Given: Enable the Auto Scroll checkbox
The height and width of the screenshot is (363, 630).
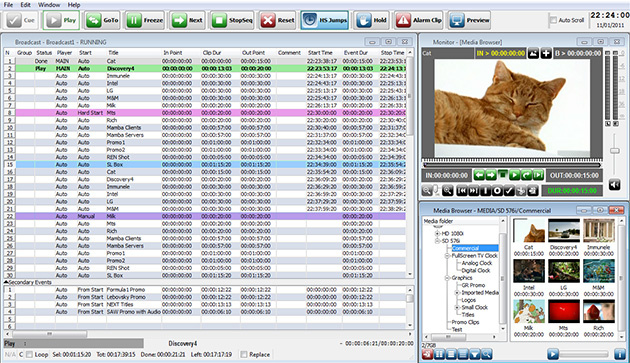Looking at the screenshot, I should pos(553,20).
